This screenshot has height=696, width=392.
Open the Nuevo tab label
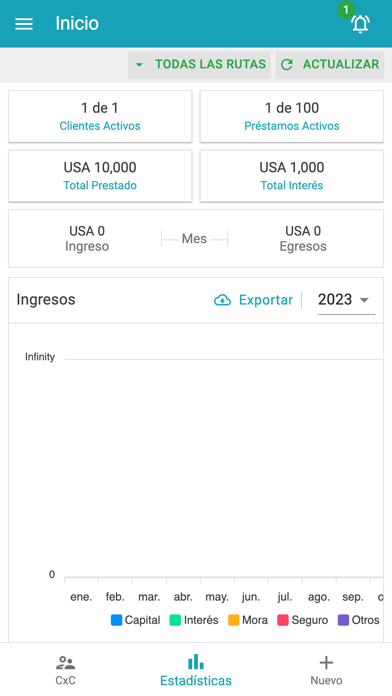pos(326,680)
